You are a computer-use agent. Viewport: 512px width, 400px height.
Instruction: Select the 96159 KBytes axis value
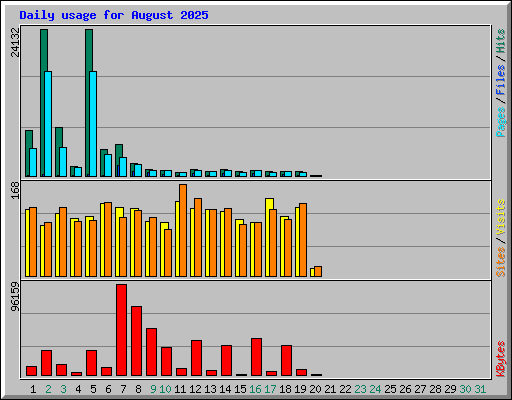coord(15,297)
